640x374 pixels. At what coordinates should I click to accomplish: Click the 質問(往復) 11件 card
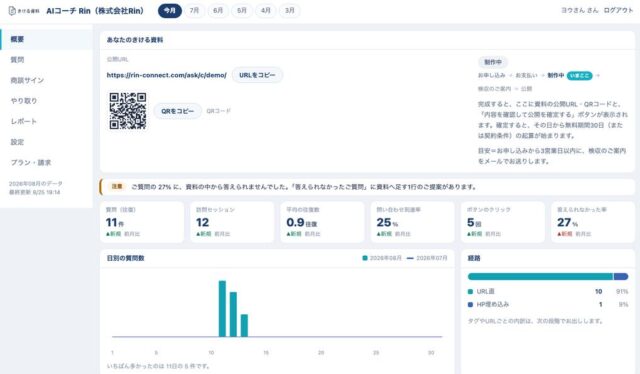coord(142,222)
